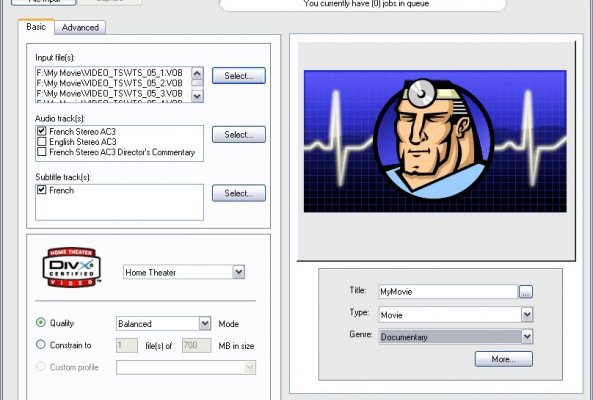Open the browse button beside the Title field

pos(526,291)
